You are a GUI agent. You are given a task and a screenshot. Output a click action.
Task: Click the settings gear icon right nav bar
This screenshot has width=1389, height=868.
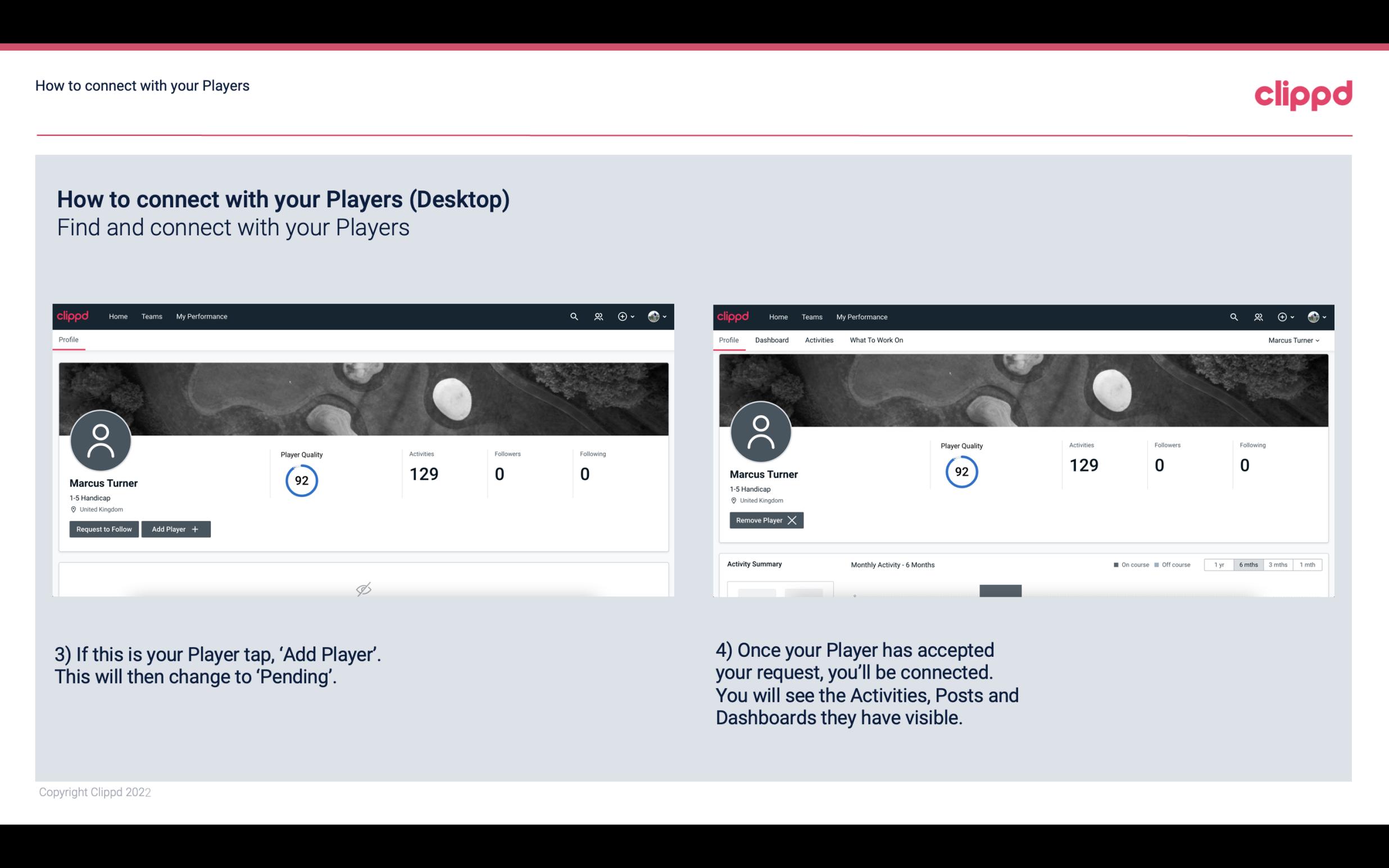(x=1283, y=316)
